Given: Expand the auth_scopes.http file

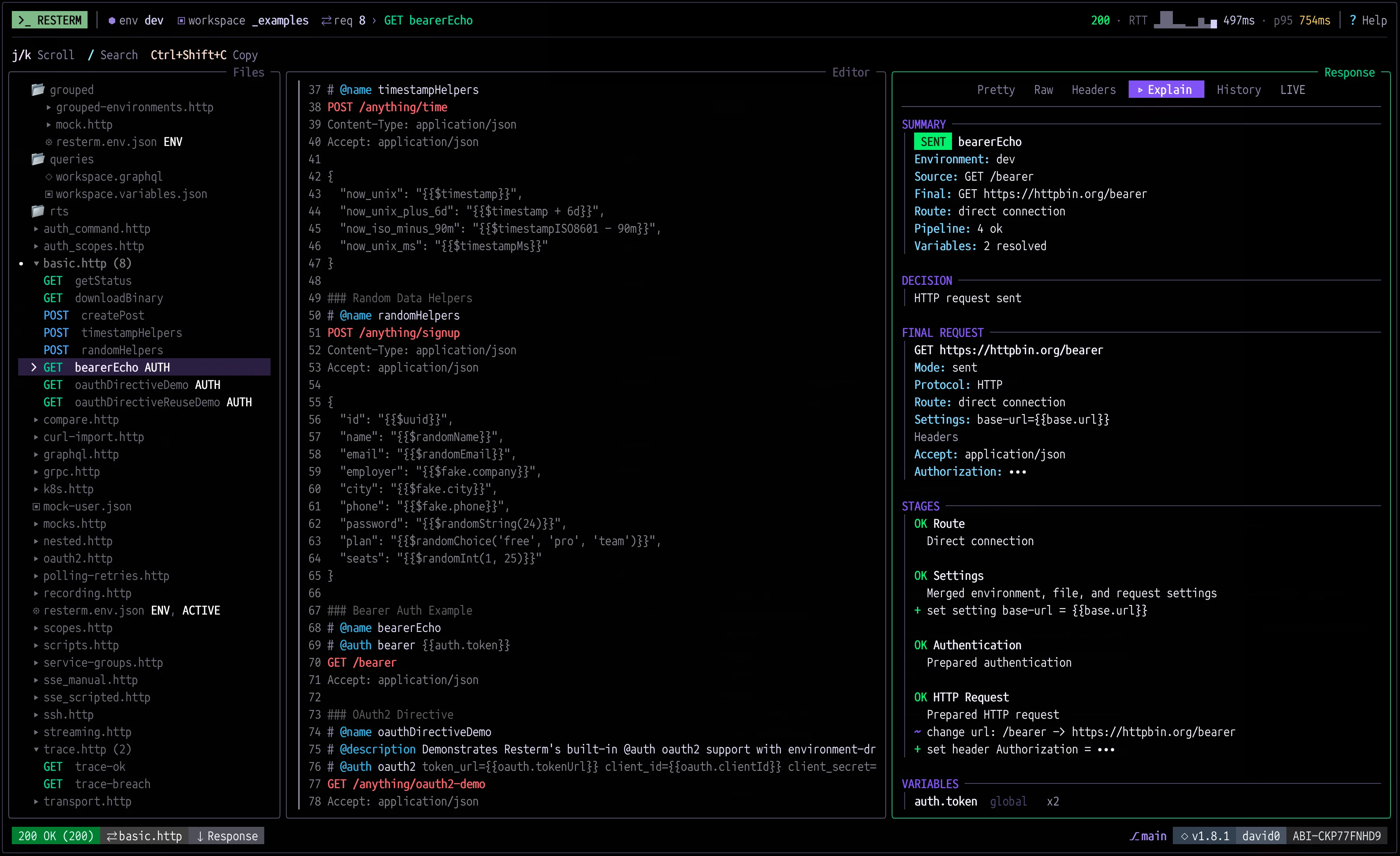Looking at the screenshot, I should click(36, 246).
